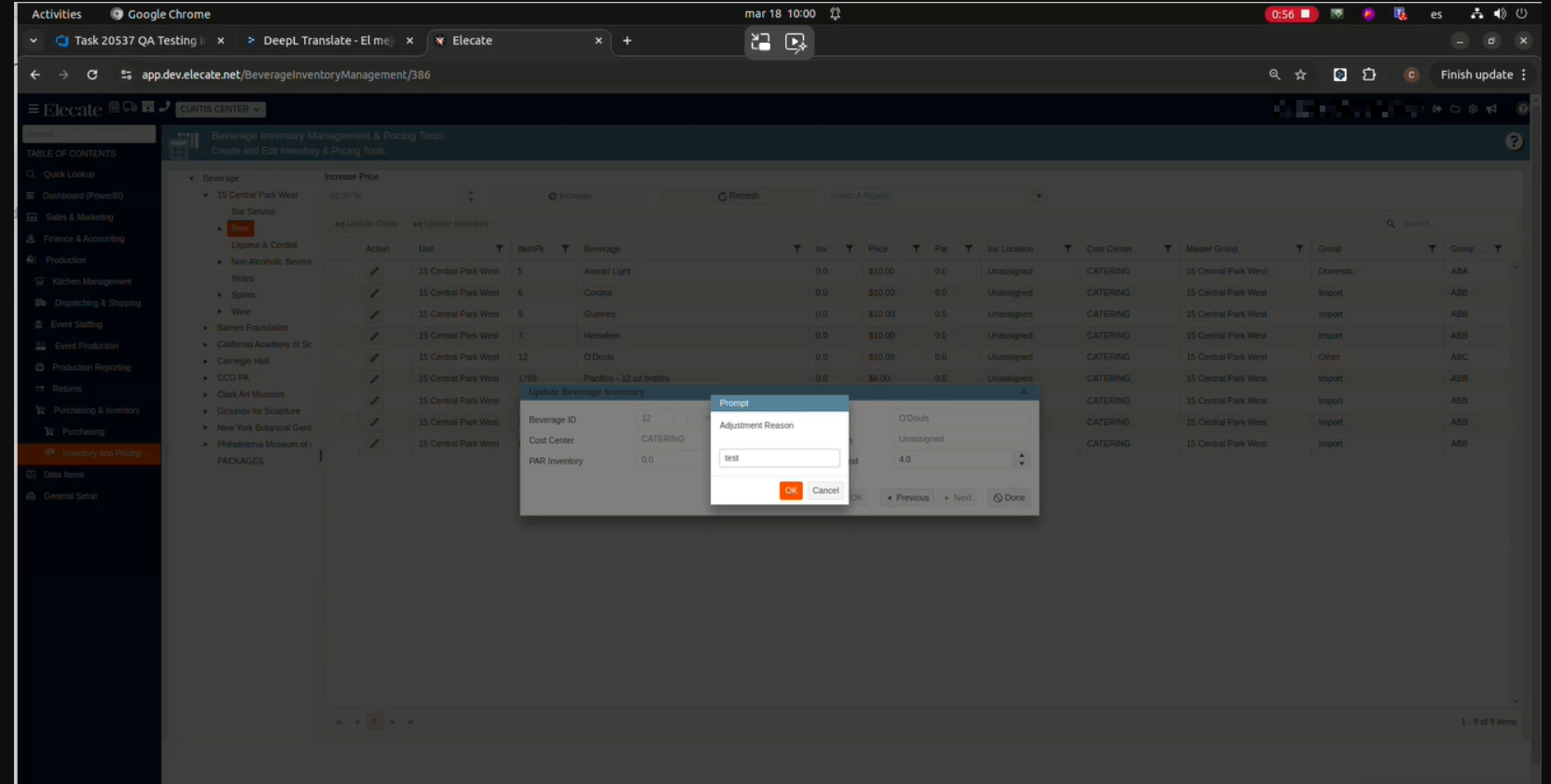This screenshot has height=784, width=1551.
Task: Confirm the prompt with the OK button
Action: pos(790,490)
